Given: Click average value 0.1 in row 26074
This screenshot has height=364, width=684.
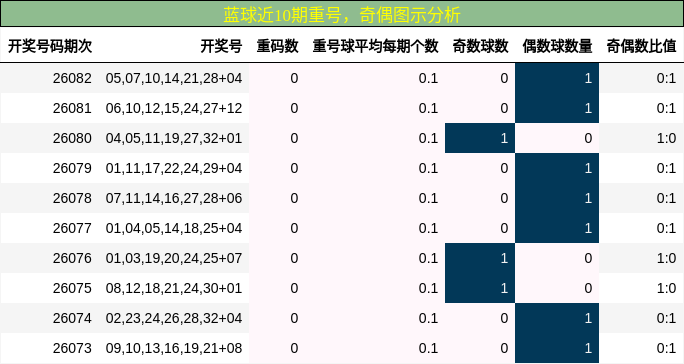Looking at the screenshot, I should [x=428, y=318].
